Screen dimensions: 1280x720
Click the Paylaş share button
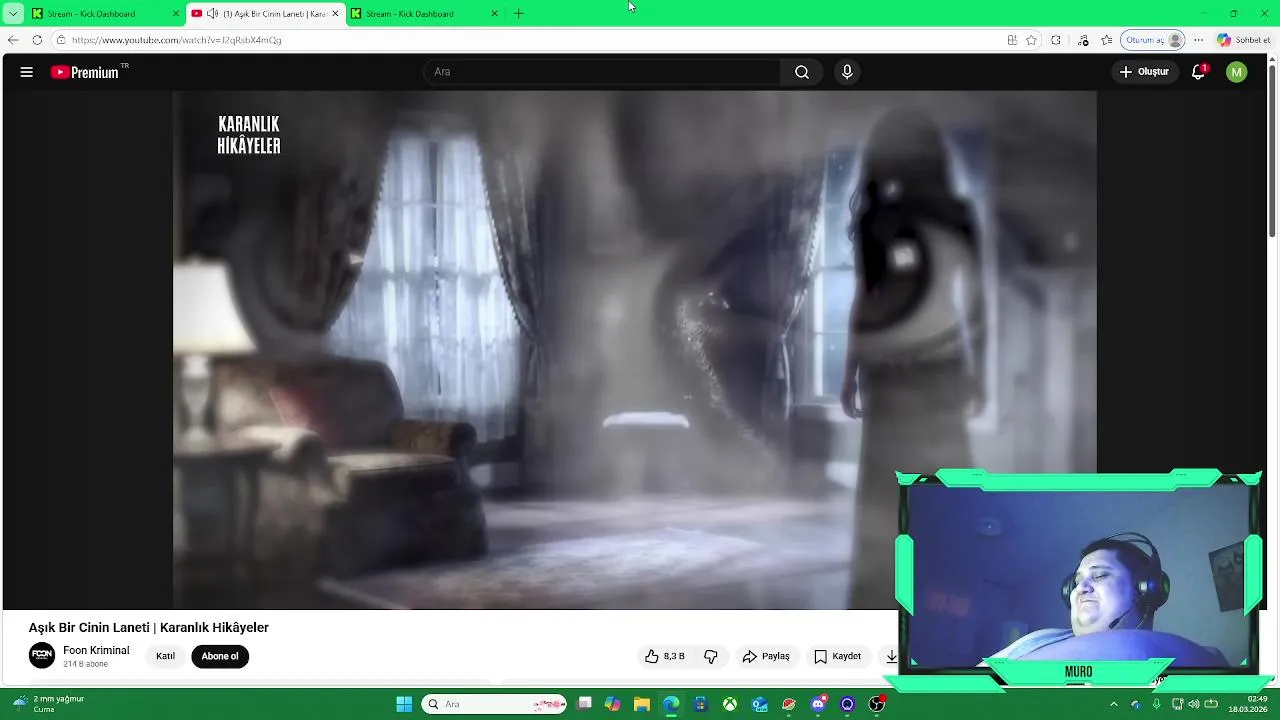click(x=766, y=656)
